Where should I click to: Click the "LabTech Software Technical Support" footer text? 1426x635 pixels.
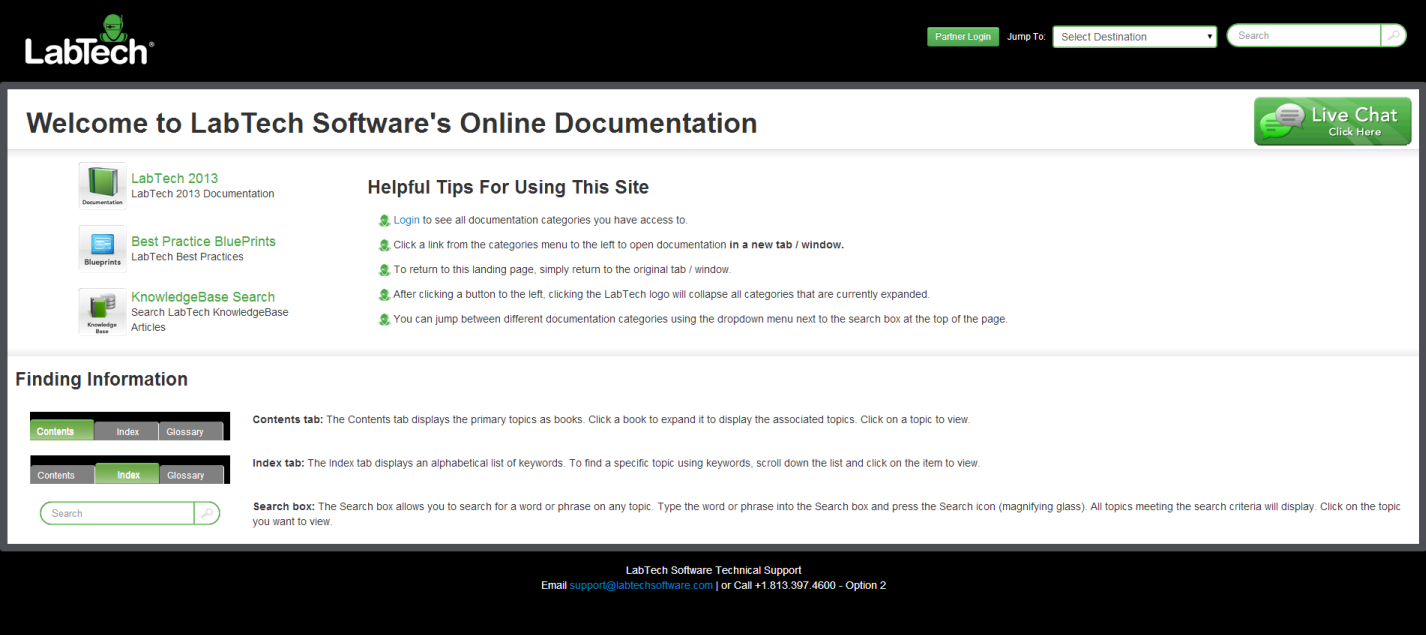pyautogui.click(x=713, y=570)
